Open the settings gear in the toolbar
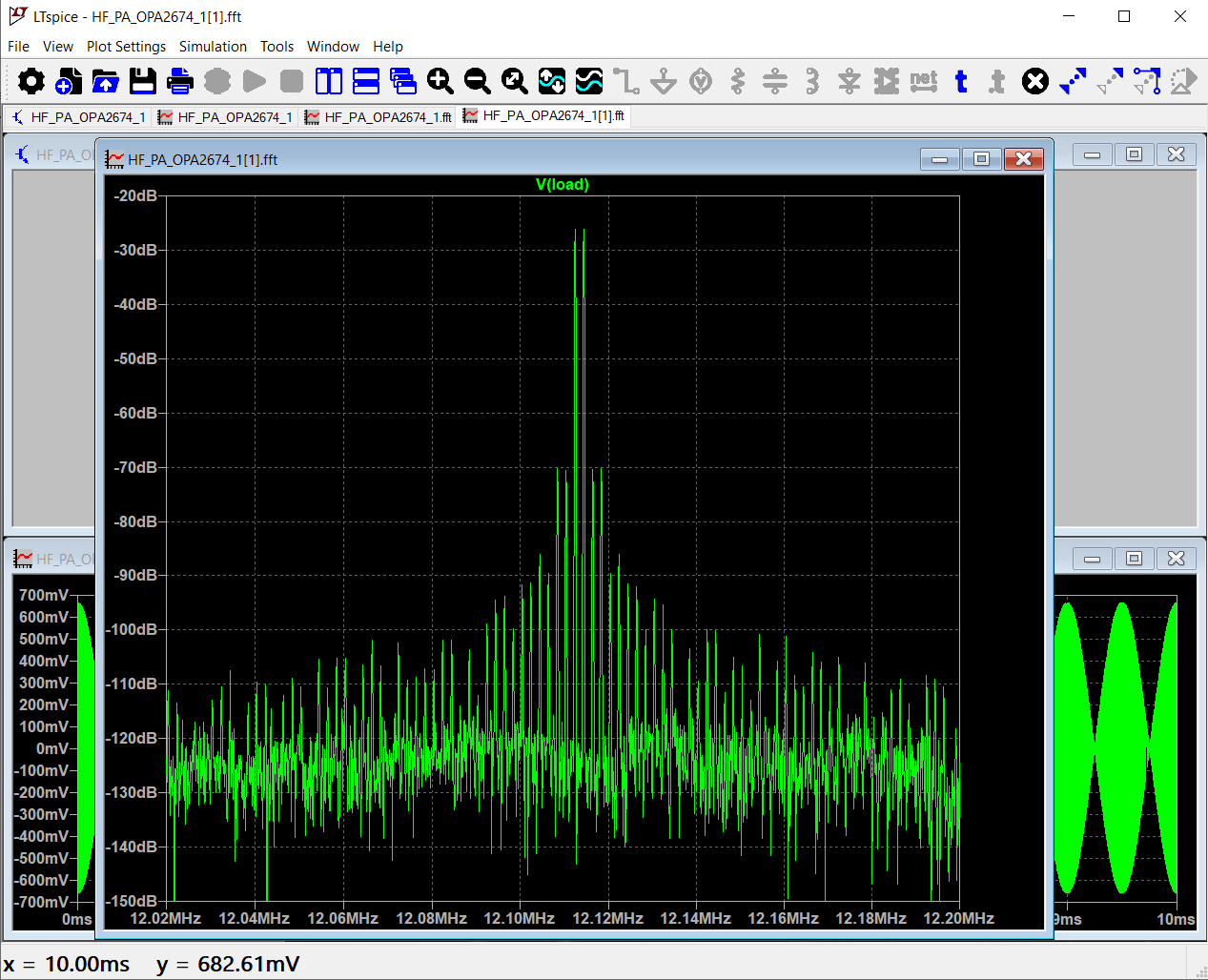 31,82
